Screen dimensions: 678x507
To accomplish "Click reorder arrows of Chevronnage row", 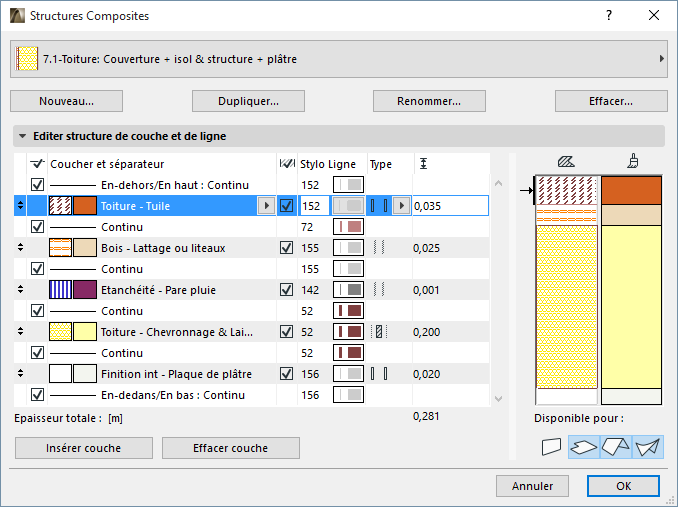I will 20,332.
